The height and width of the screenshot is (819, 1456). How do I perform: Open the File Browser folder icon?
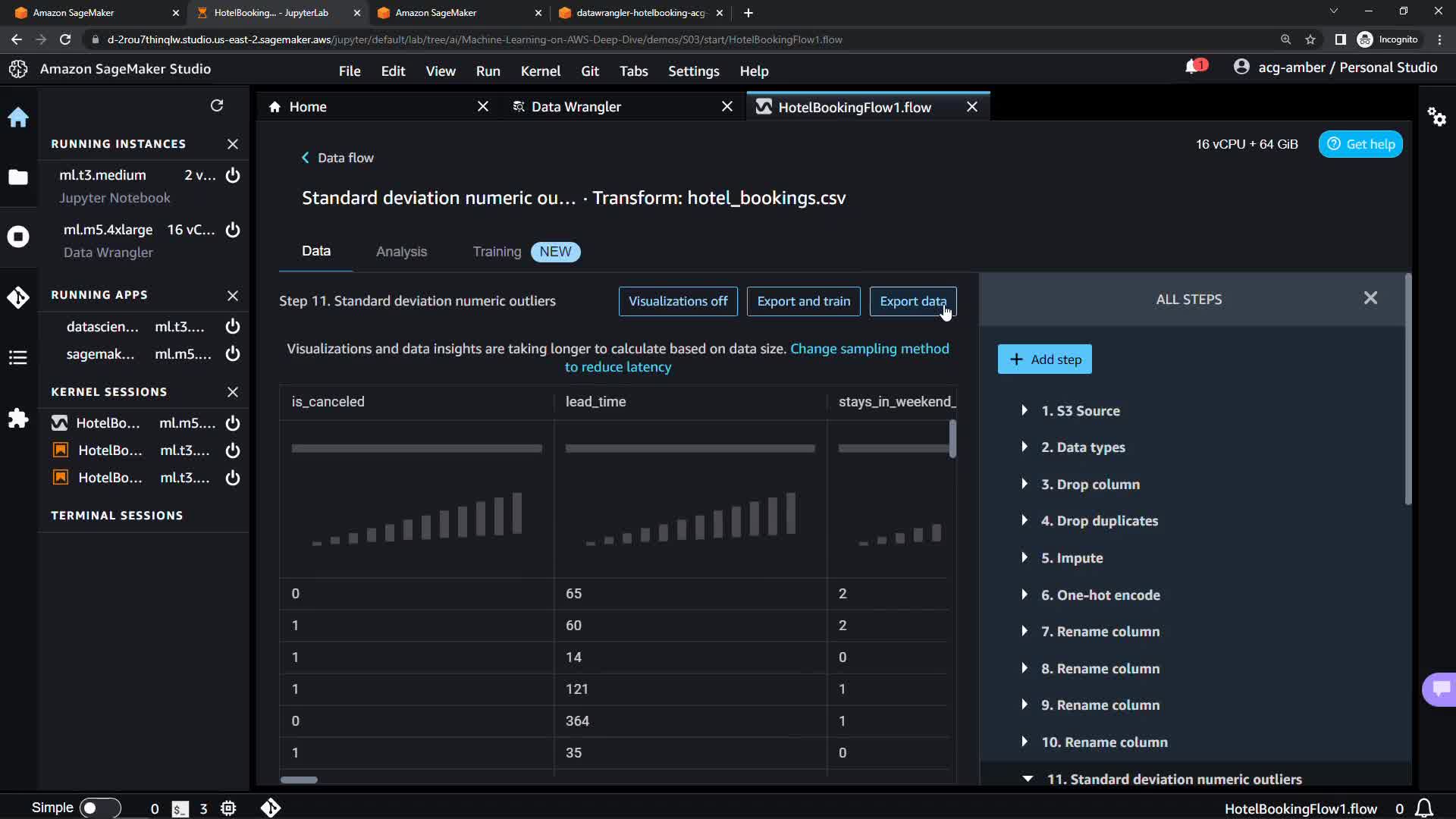18,177
